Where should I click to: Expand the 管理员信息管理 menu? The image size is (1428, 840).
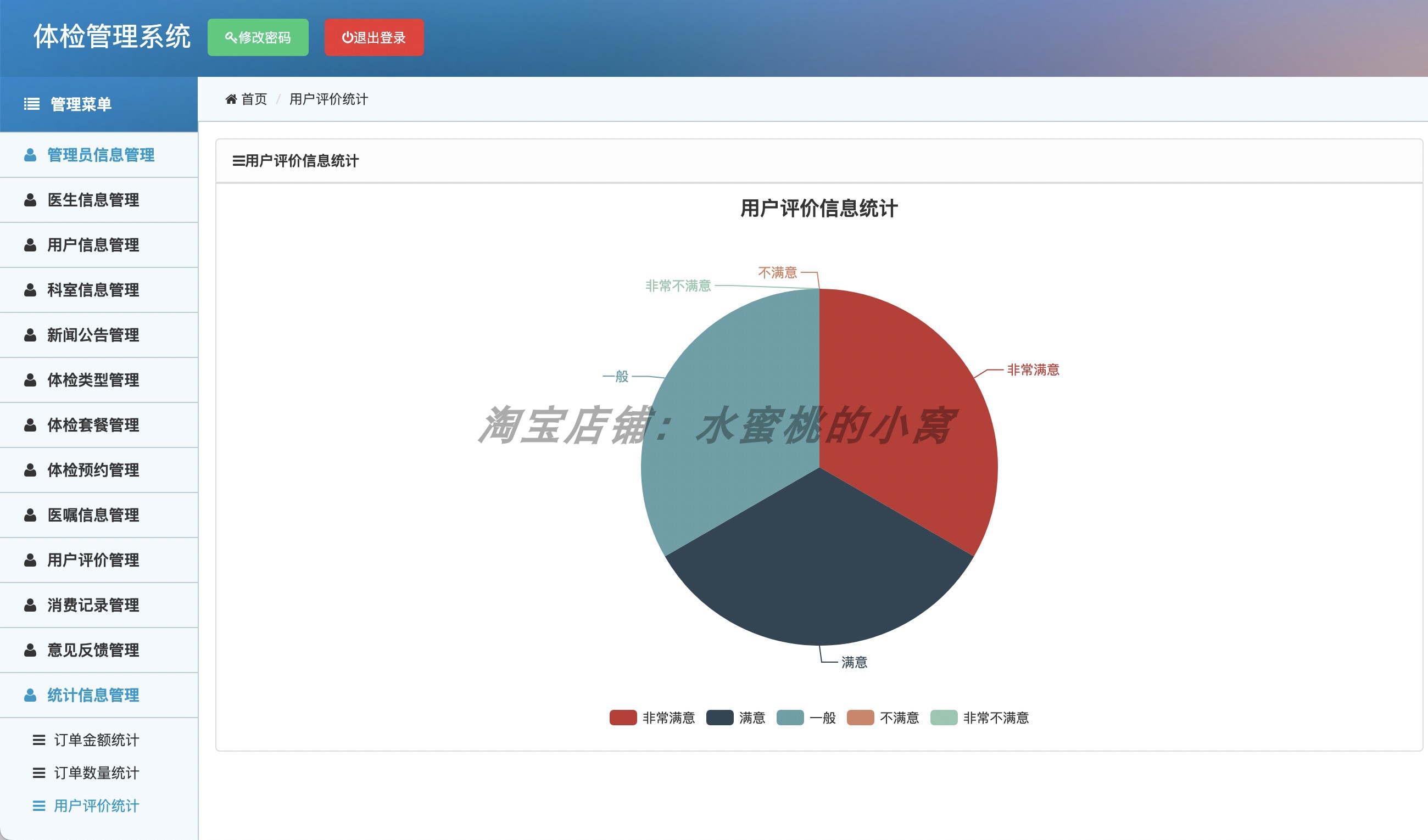(x=101, y=155)
